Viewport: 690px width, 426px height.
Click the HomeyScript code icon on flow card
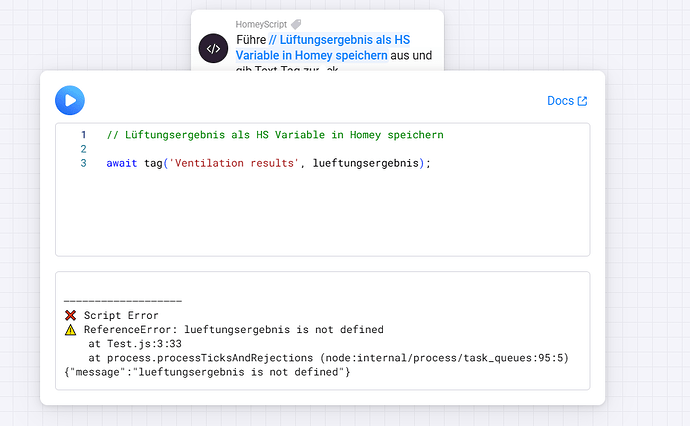213,48
